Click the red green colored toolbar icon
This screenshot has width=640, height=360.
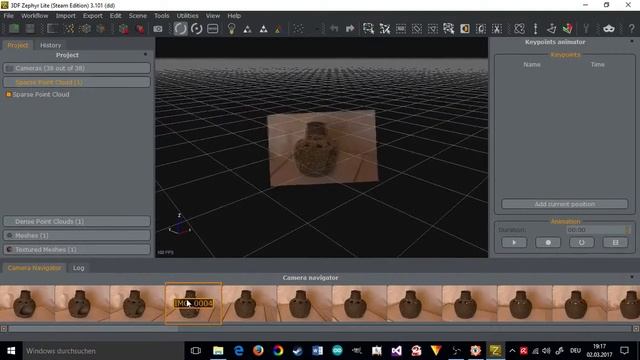(x=567, y=29)
